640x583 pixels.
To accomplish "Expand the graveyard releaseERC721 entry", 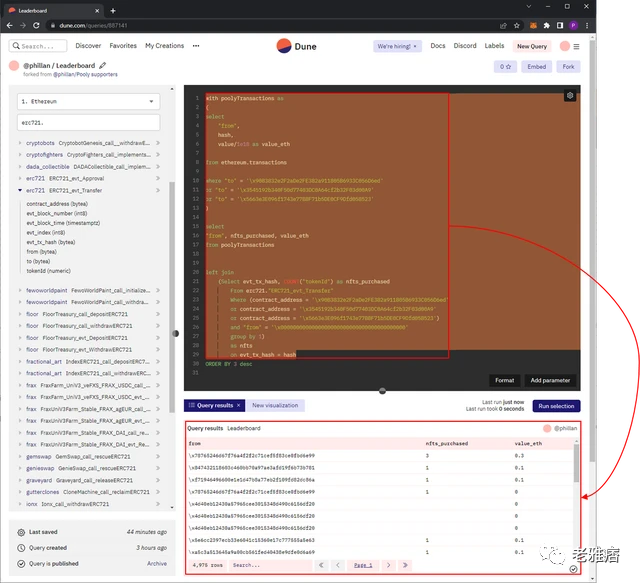I will click(x=20, y=480).
